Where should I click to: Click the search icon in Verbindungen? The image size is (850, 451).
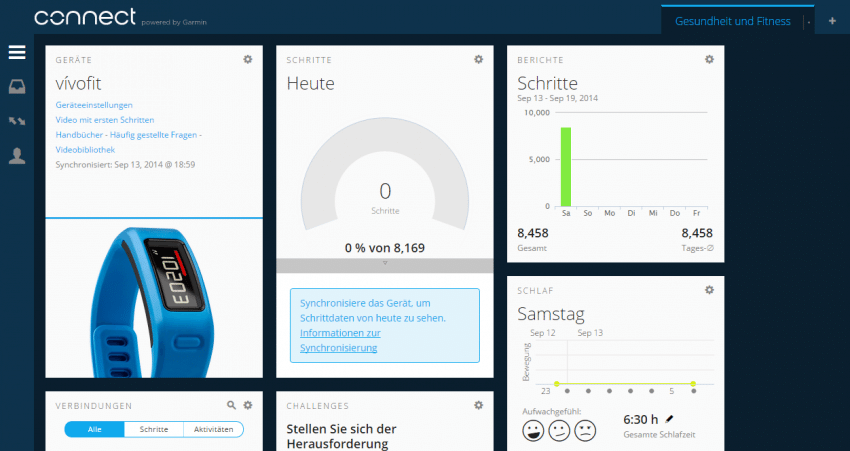click(x=232, y=405)
